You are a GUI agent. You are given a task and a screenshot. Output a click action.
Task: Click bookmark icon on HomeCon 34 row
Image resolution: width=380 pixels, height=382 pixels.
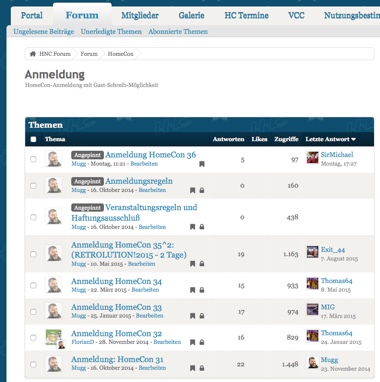[192, 290]
